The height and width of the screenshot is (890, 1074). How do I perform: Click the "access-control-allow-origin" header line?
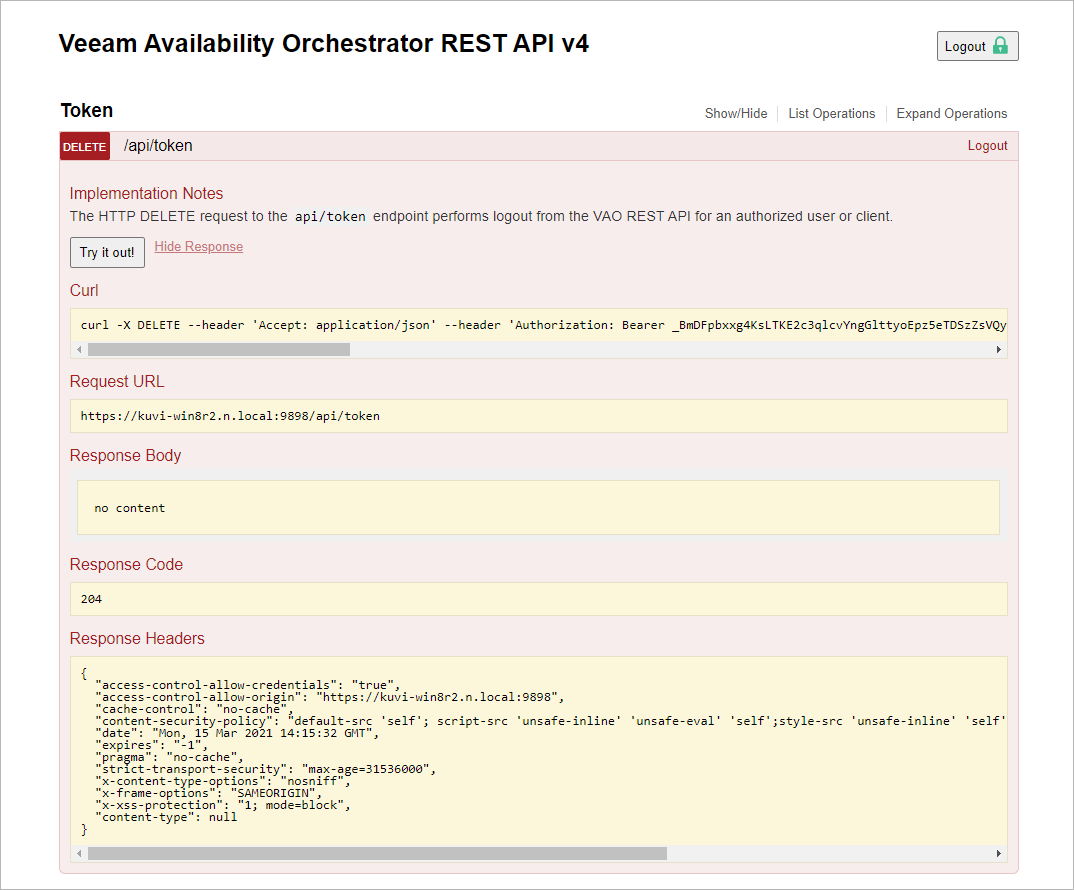click(x=330, y=697)
